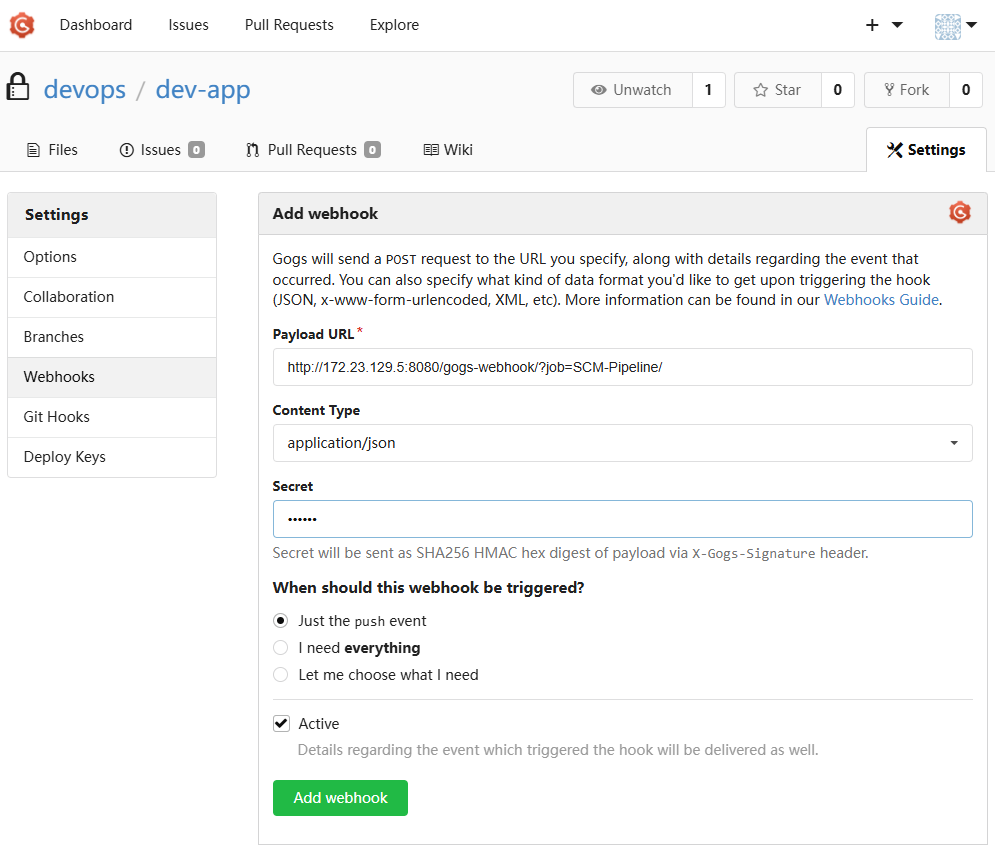Star the dev-app repository
The width and height of the screenshot is (995, 856).
click(777, 90)
